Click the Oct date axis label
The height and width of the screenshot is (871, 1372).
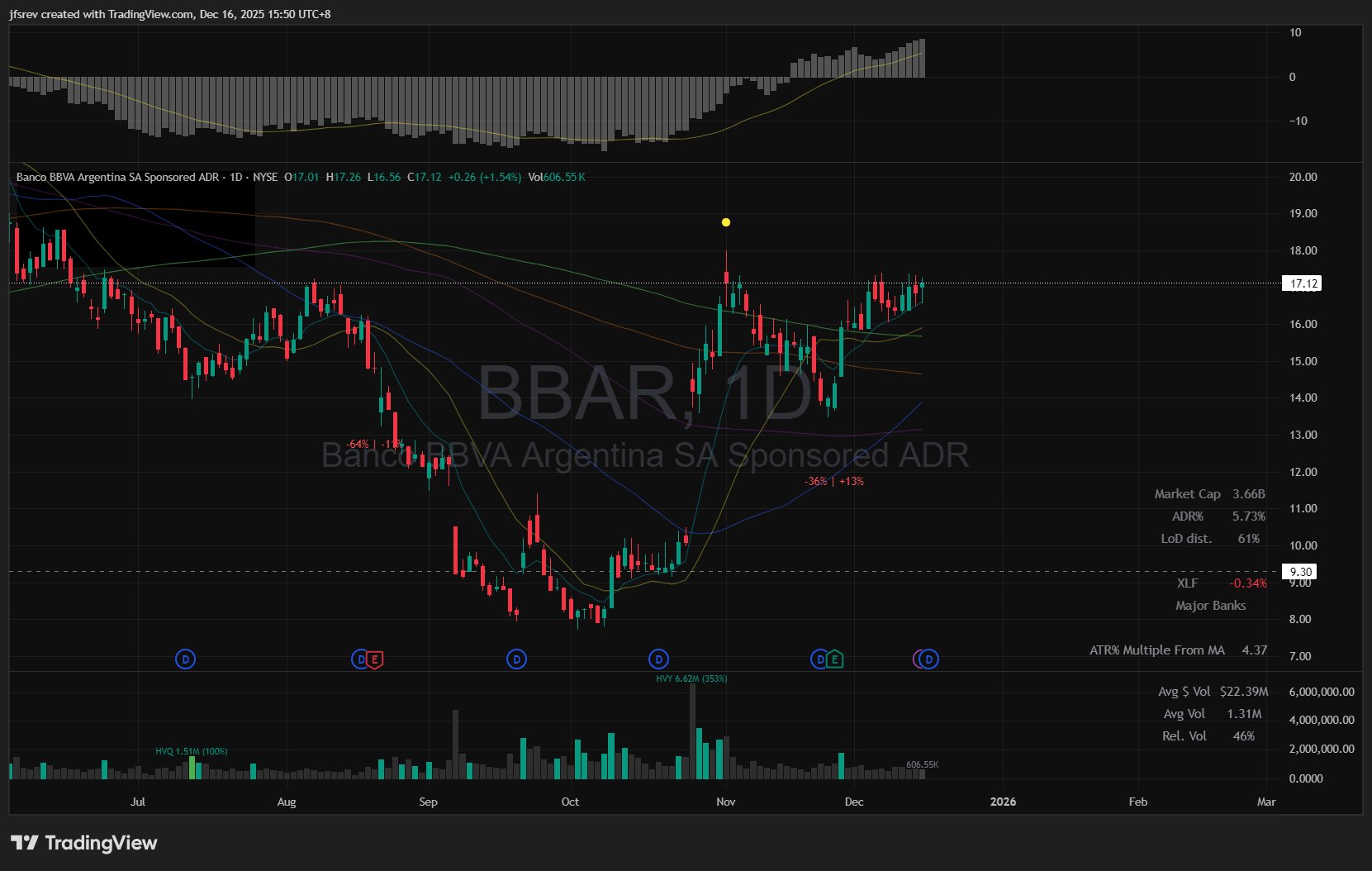(x=570, y=802)
